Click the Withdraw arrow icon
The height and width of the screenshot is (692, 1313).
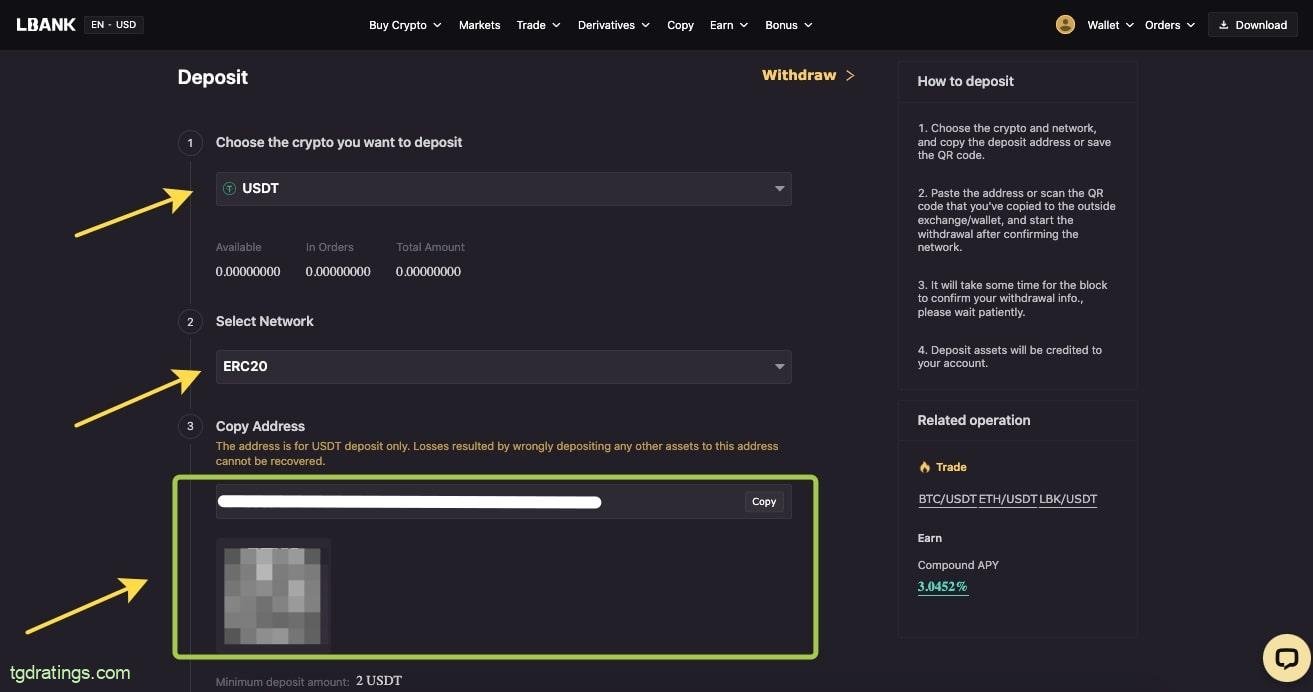pos(850,75)
